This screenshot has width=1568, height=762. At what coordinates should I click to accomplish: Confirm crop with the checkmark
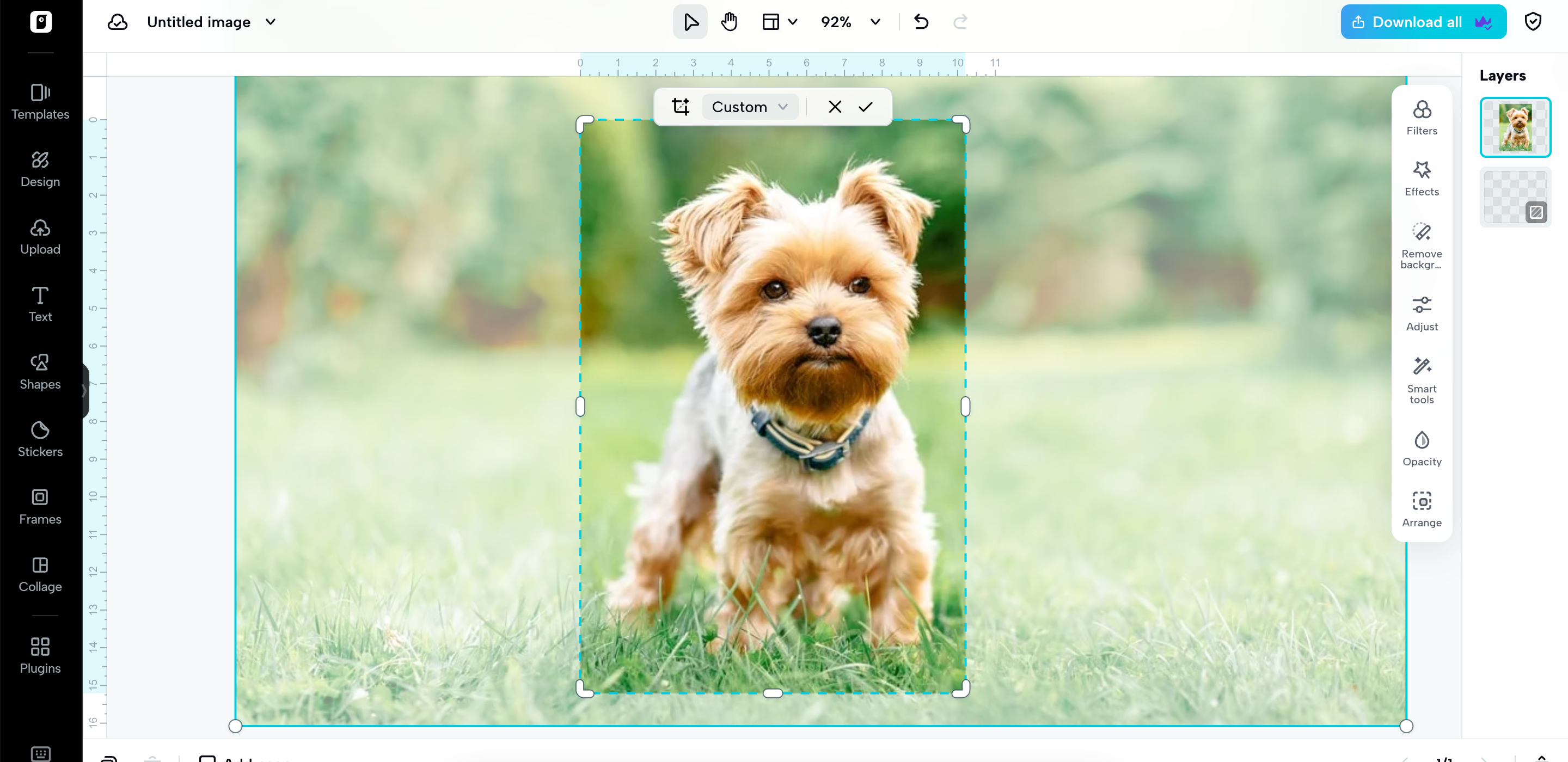(x=866, y=107)
